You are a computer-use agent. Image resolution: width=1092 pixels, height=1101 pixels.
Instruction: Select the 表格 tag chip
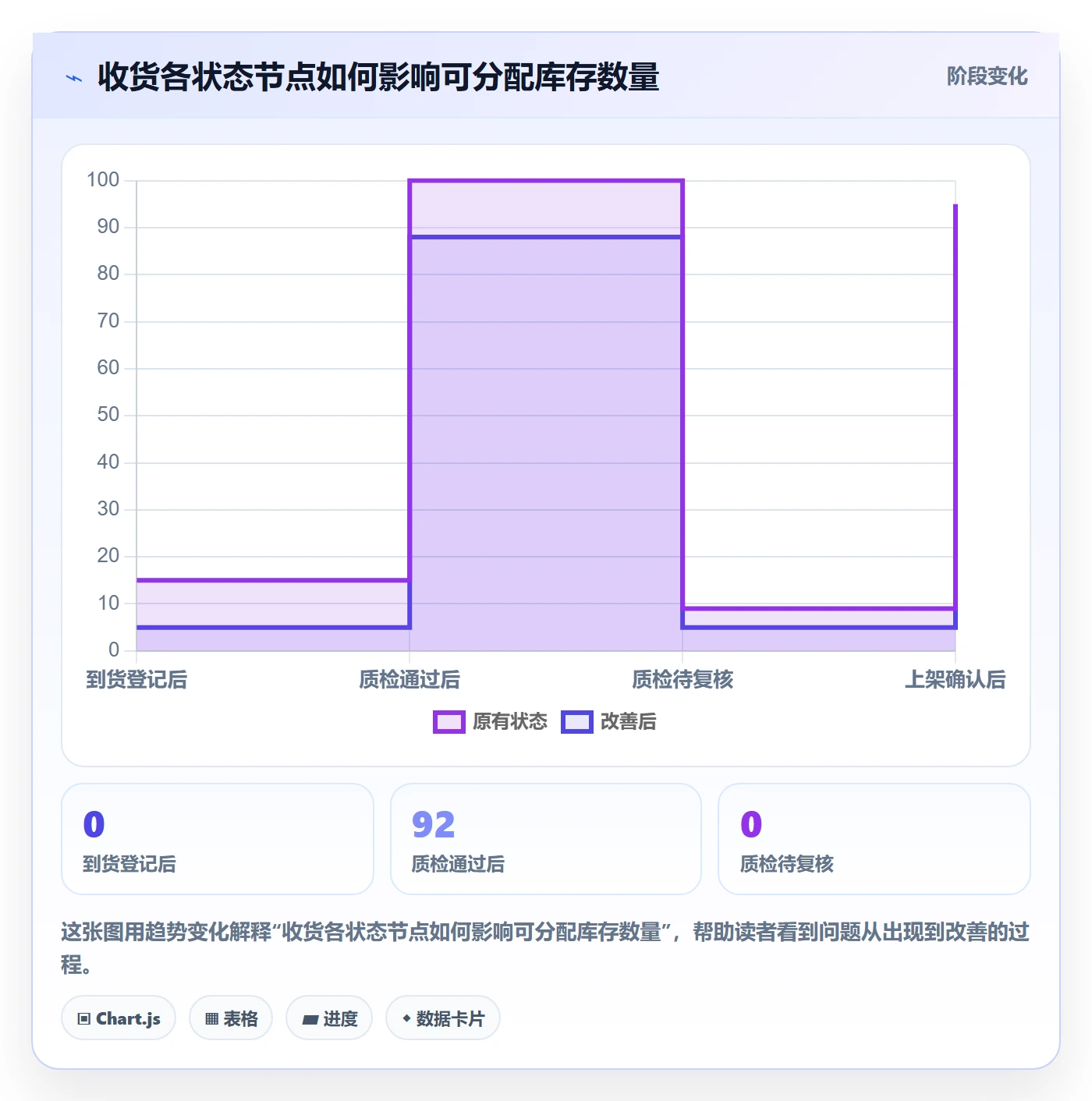coord(231,1018)
